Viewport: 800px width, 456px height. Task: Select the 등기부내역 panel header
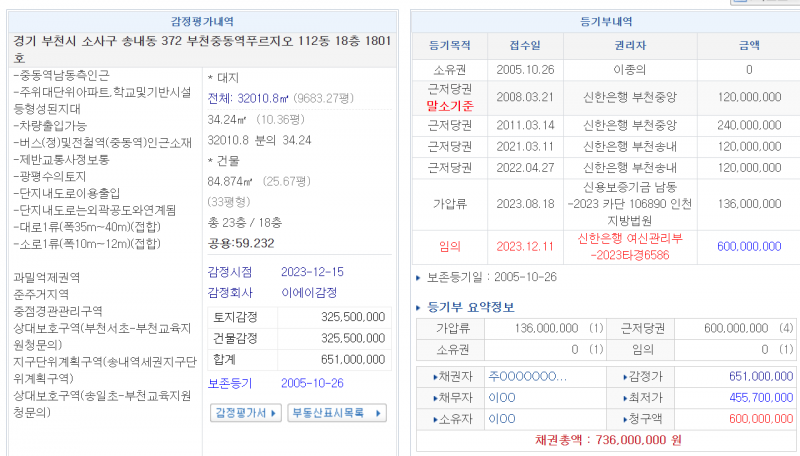tap(606, 20)
